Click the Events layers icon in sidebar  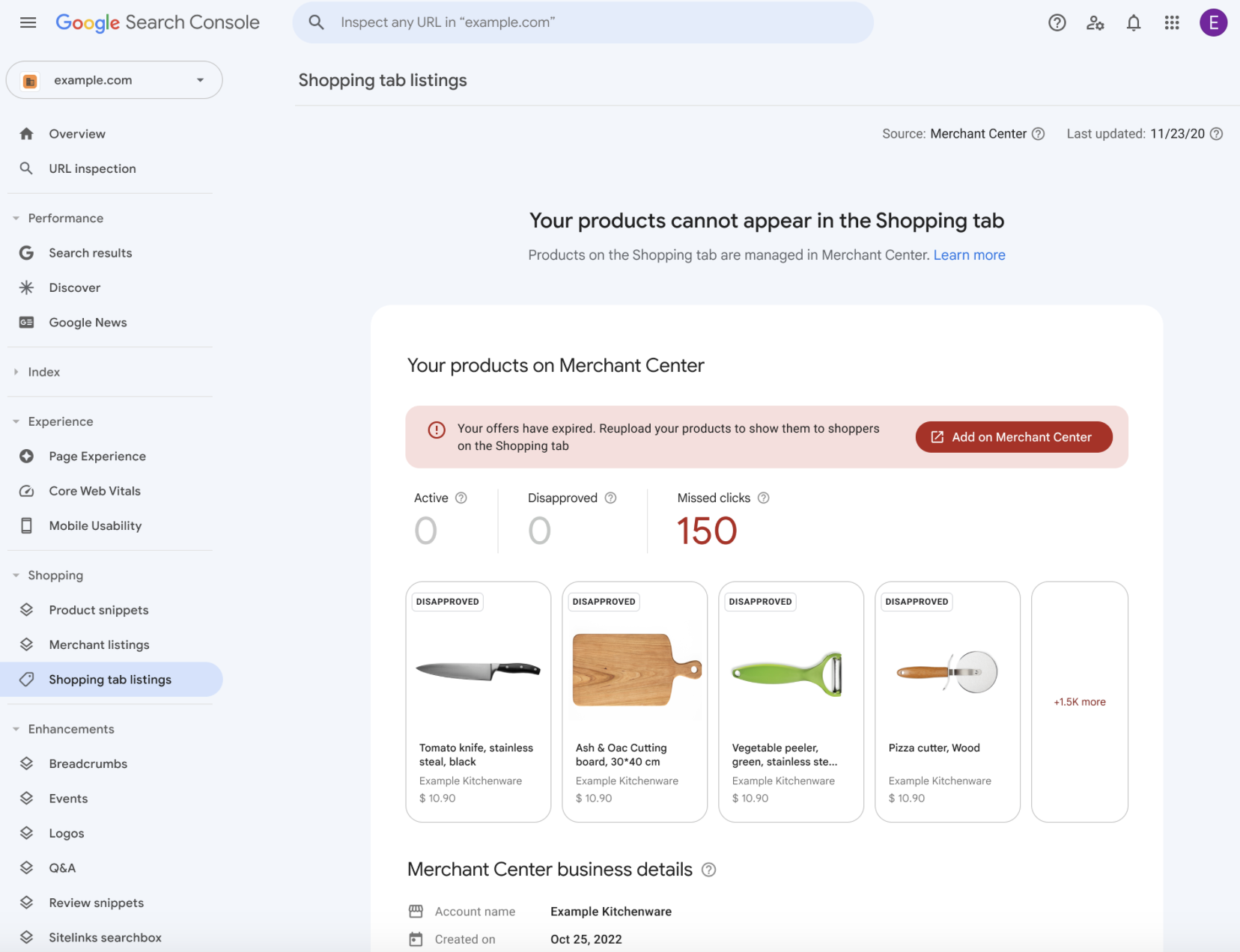coord(27,799)
